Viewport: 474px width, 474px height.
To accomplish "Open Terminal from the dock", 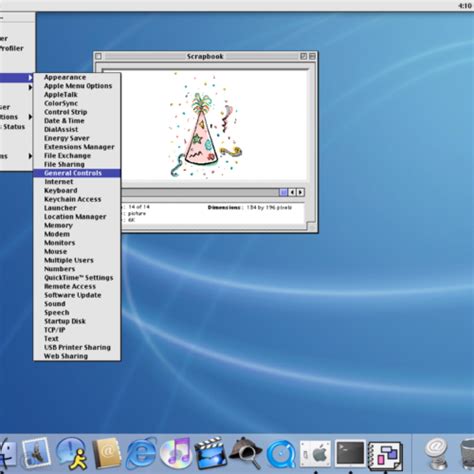I will [x=350, y=453].
